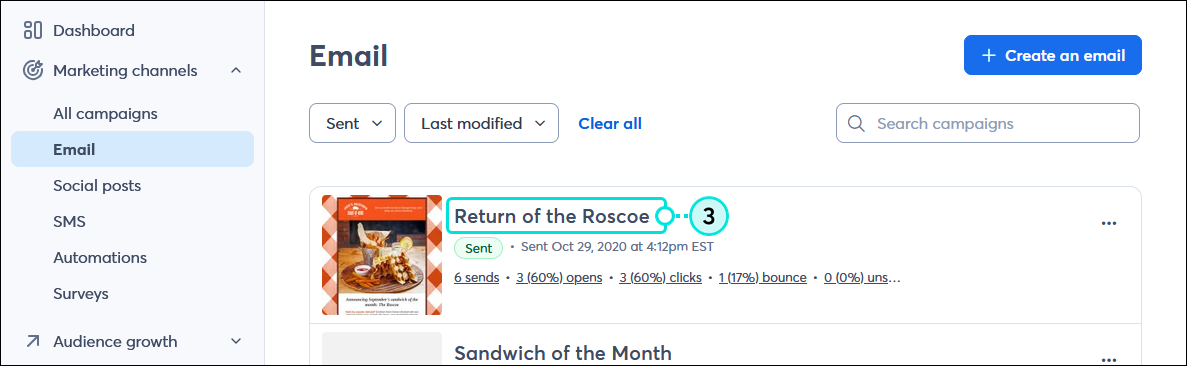Select All campaigns in sidebar
This screenshot has width=1187, height=366.
(105, 114)
